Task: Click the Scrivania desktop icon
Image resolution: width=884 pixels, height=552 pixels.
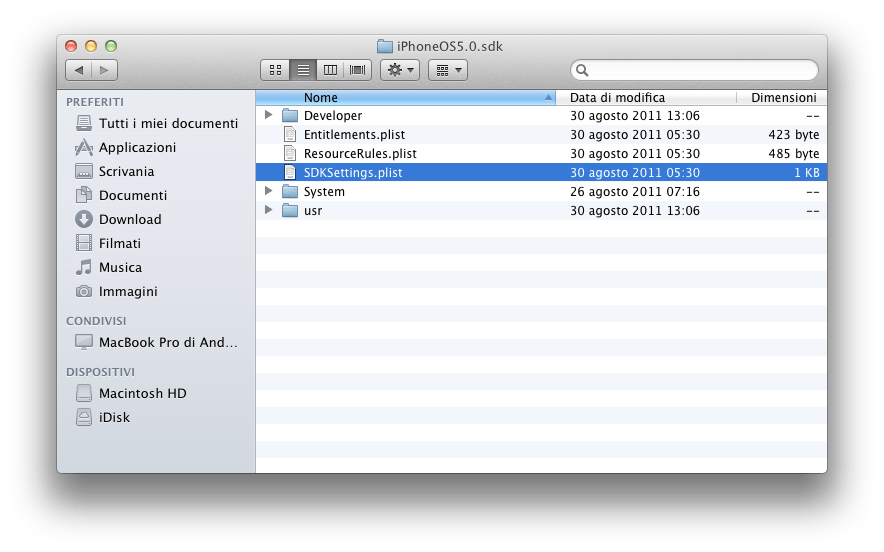Action: tap(84, 171)
